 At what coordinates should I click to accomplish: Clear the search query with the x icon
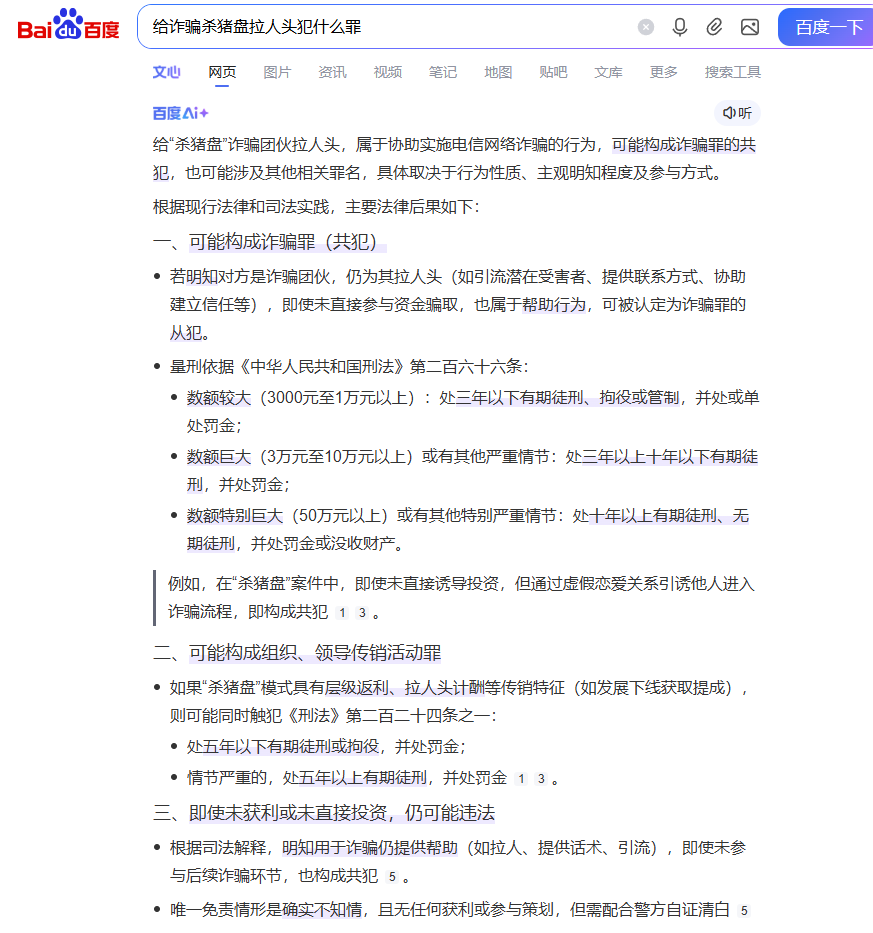click(645, 27)
